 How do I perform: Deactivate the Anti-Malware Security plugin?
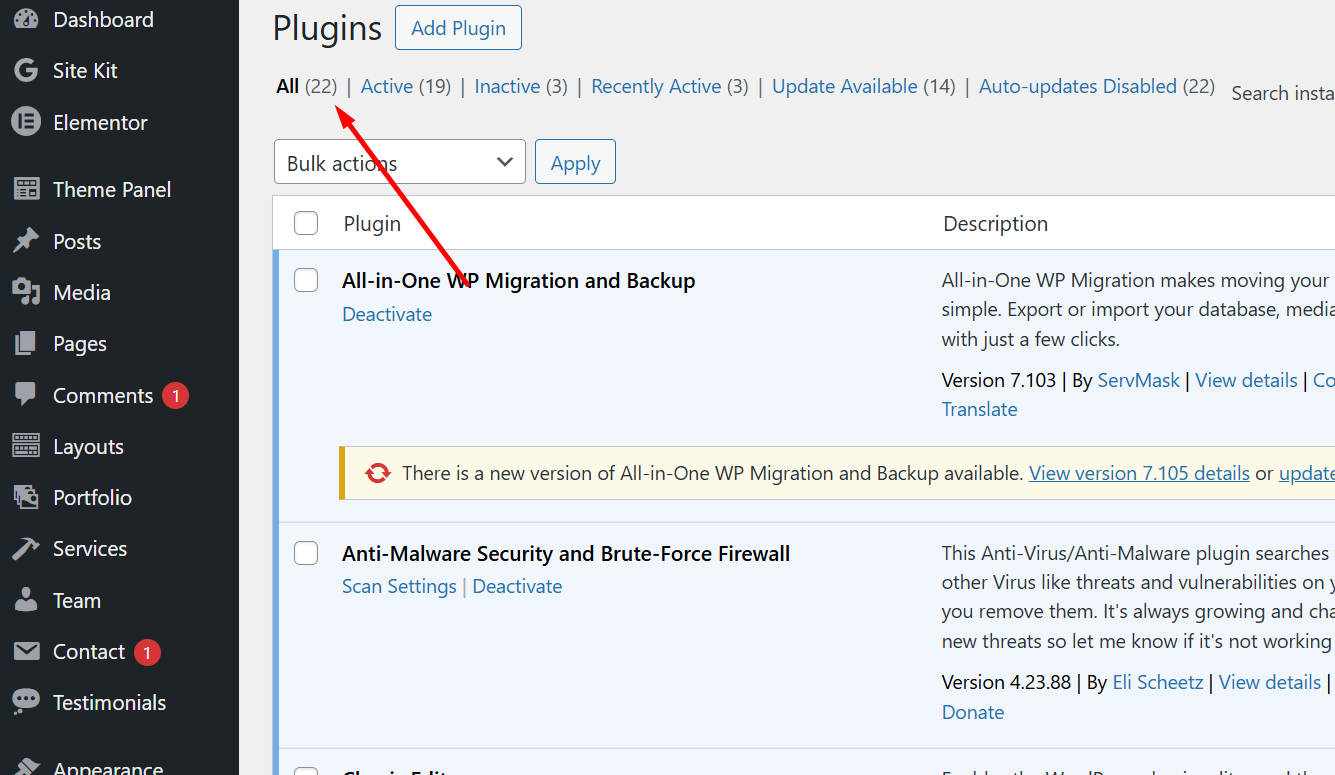click(517, 586)
